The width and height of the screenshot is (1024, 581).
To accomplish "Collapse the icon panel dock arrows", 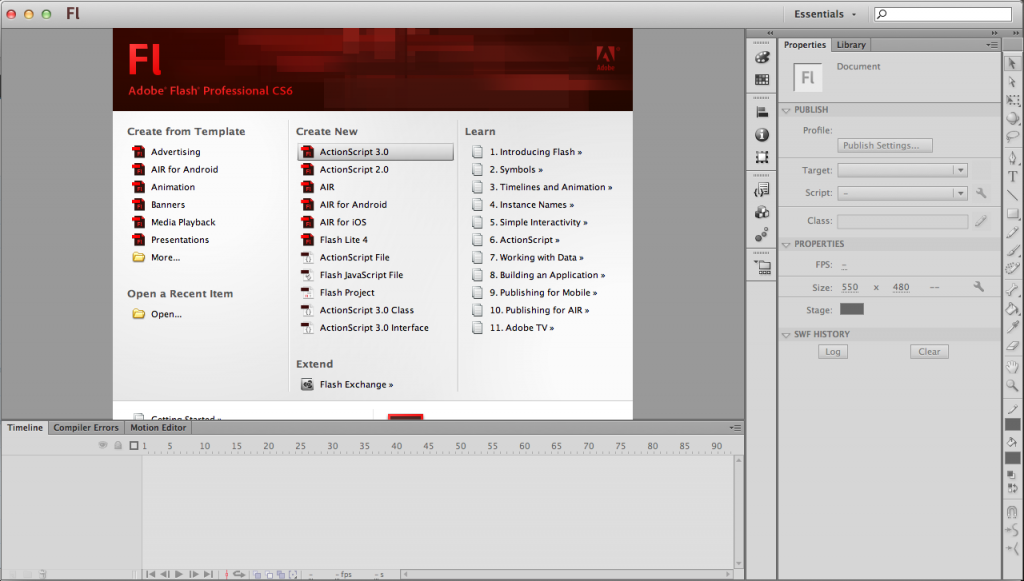I will [770, 33].
